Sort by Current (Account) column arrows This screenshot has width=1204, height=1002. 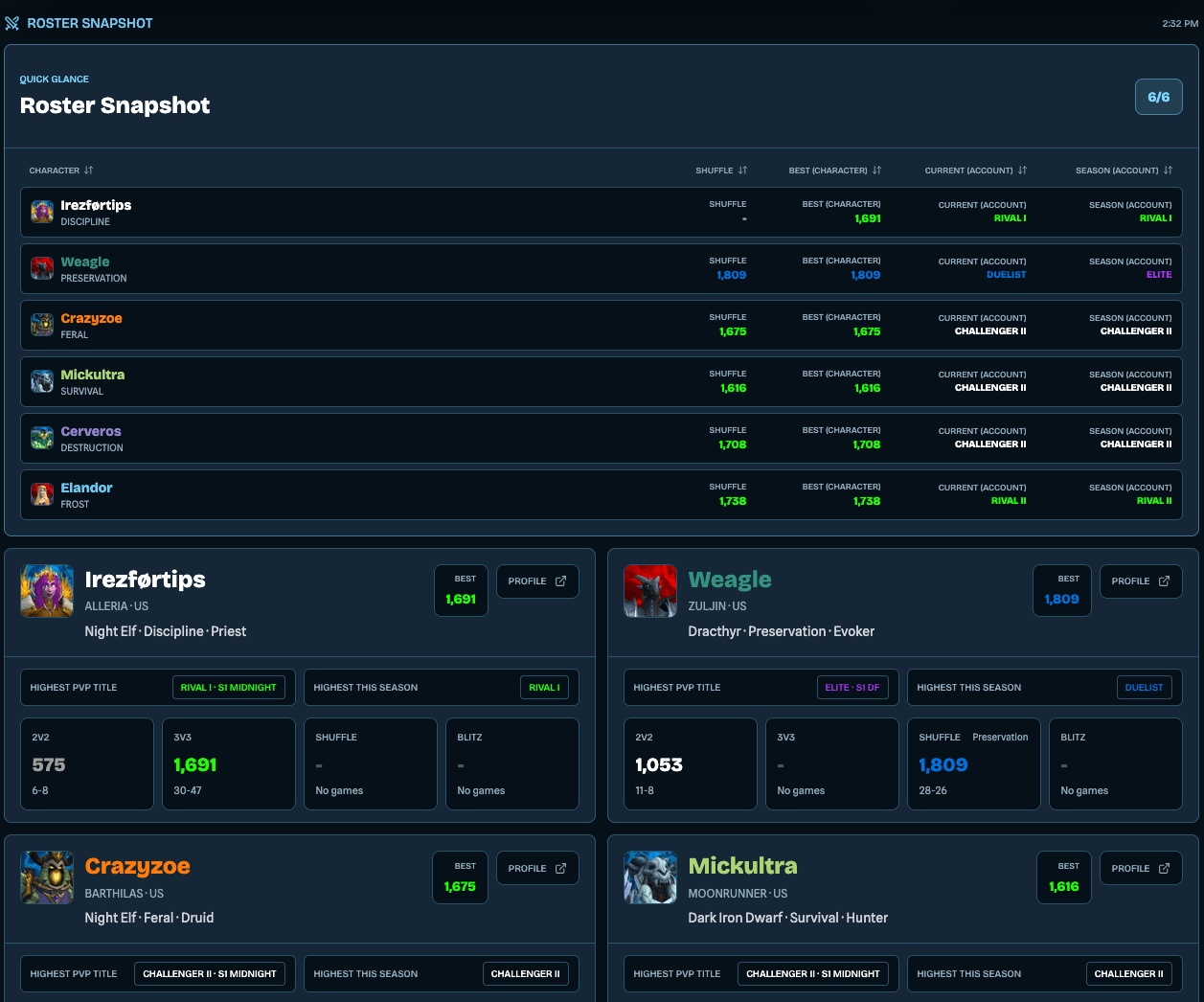click(x=1022, y=171)
